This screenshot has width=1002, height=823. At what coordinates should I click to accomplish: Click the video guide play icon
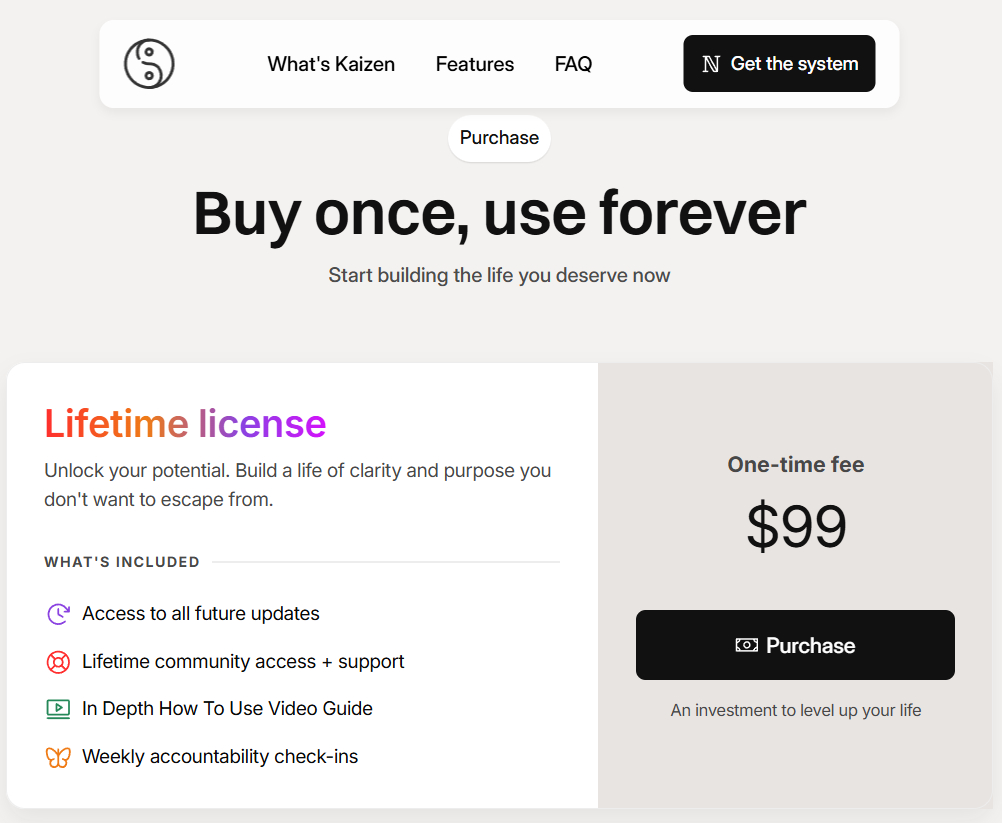(58, 709)
